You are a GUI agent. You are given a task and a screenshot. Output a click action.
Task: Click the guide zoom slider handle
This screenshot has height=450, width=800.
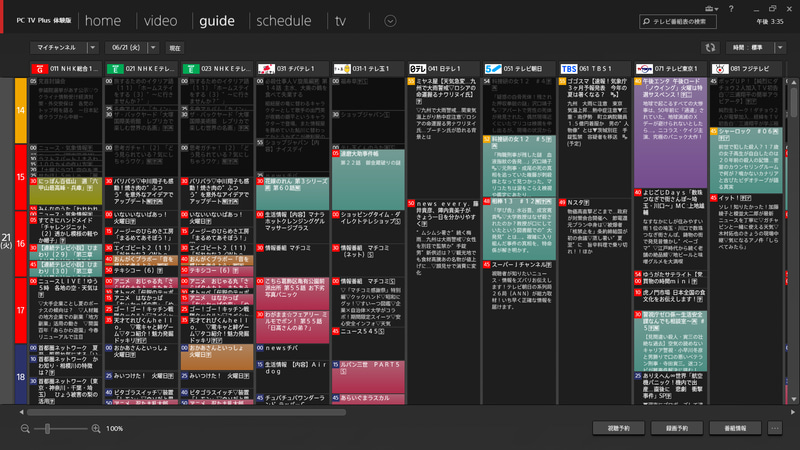click(47, 429)
